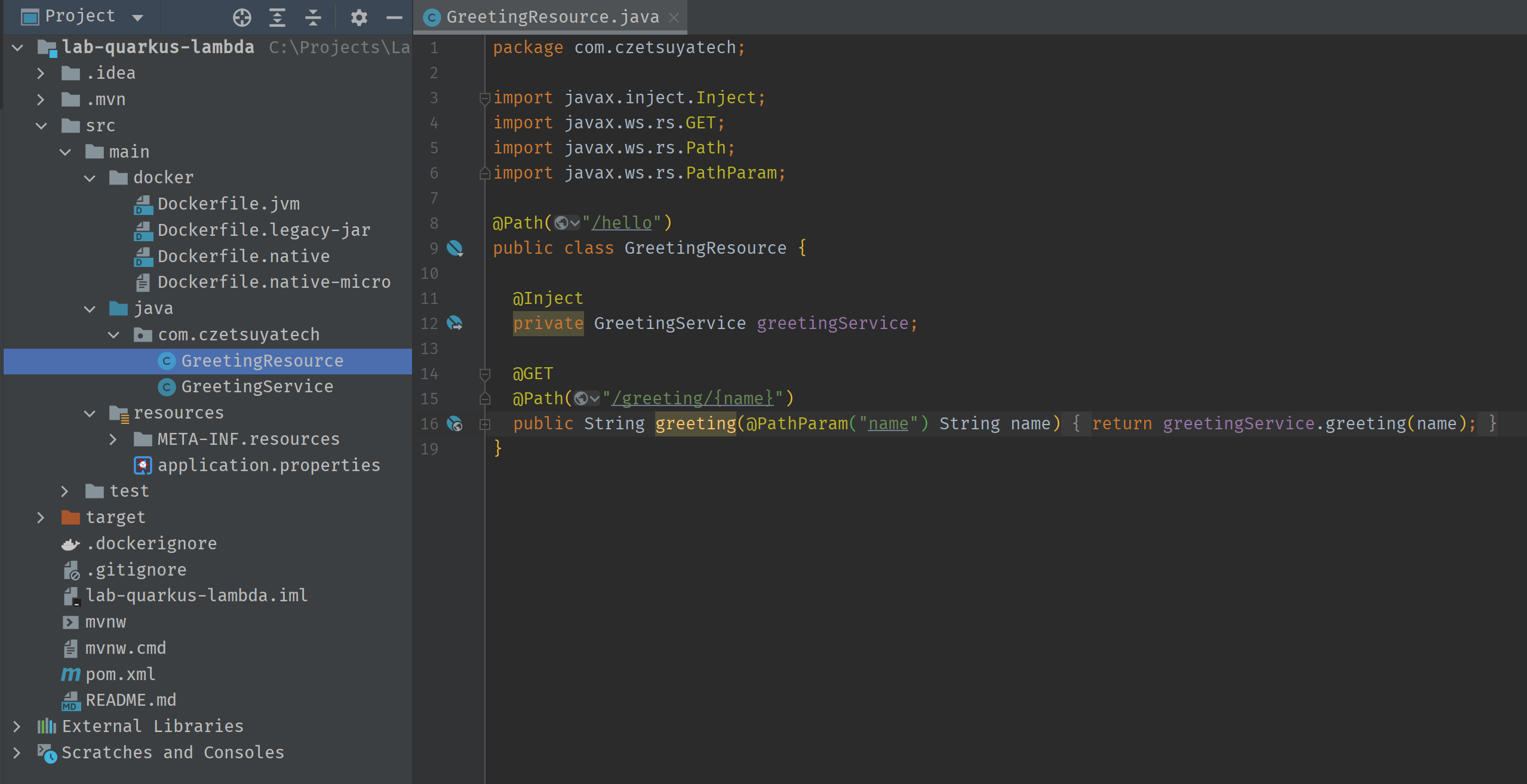Select GreetingService class in tree

point(257,386)
